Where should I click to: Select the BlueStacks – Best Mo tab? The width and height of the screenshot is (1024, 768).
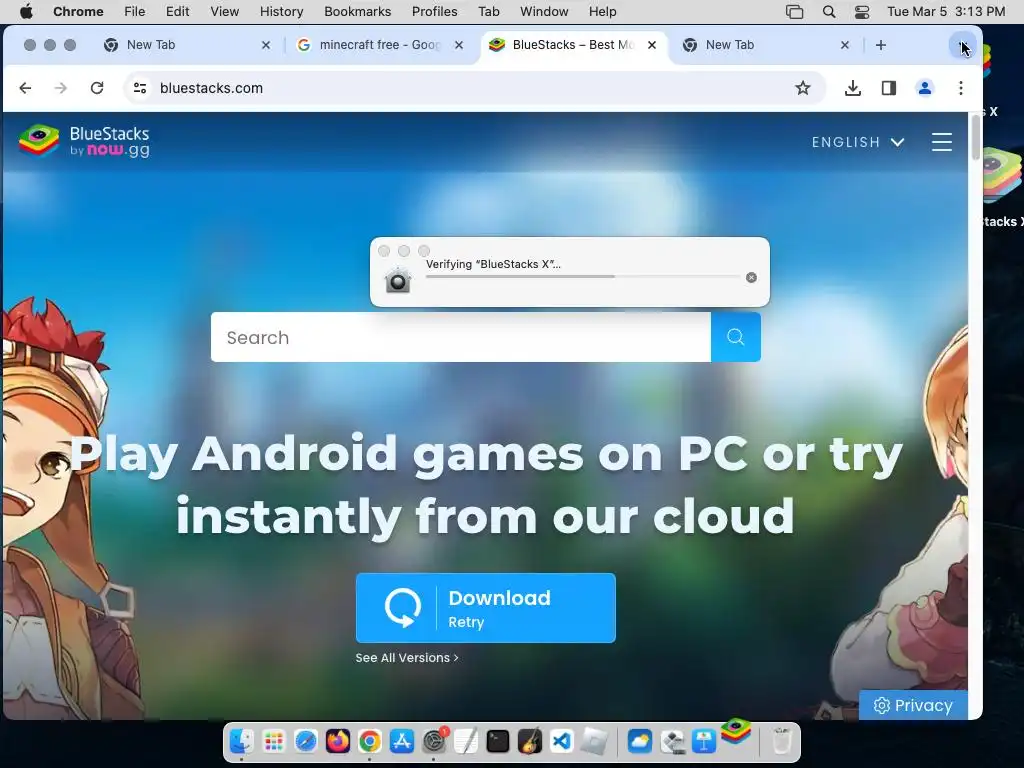pyautogui.click(x=573, y=45)
